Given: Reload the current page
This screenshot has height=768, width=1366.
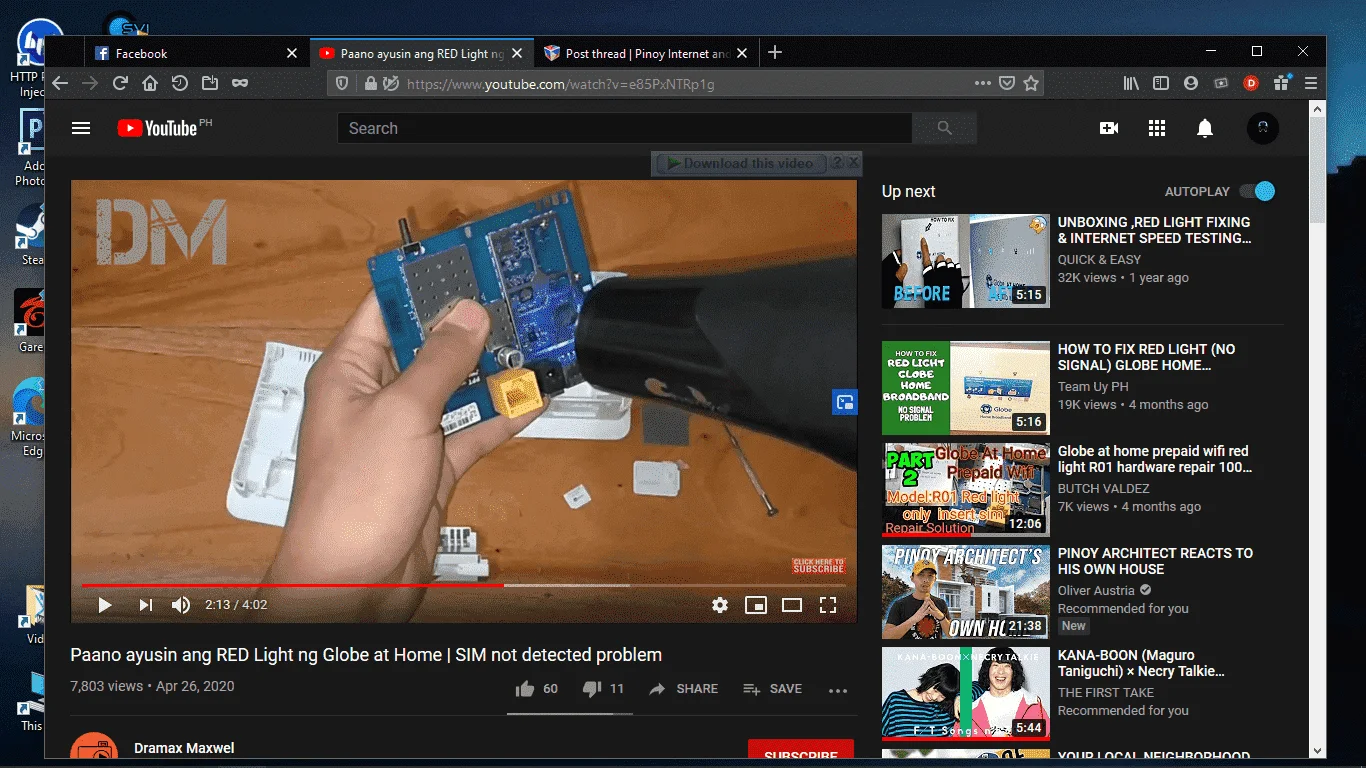Looking at the screenshot, I should pos(120,84).
